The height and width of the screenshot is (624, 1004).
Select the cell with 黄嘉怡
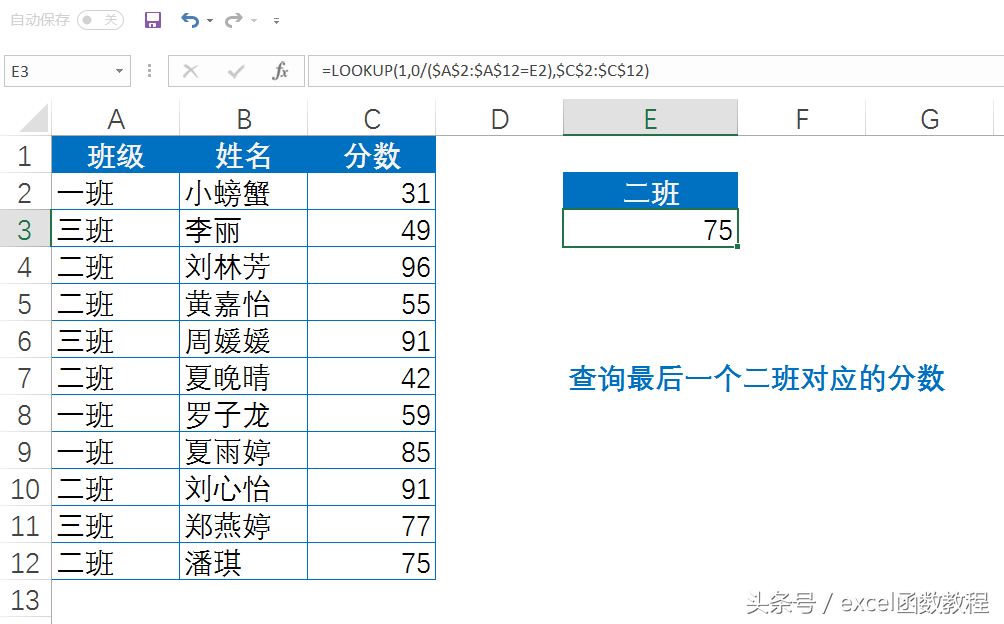click(244, 303)
